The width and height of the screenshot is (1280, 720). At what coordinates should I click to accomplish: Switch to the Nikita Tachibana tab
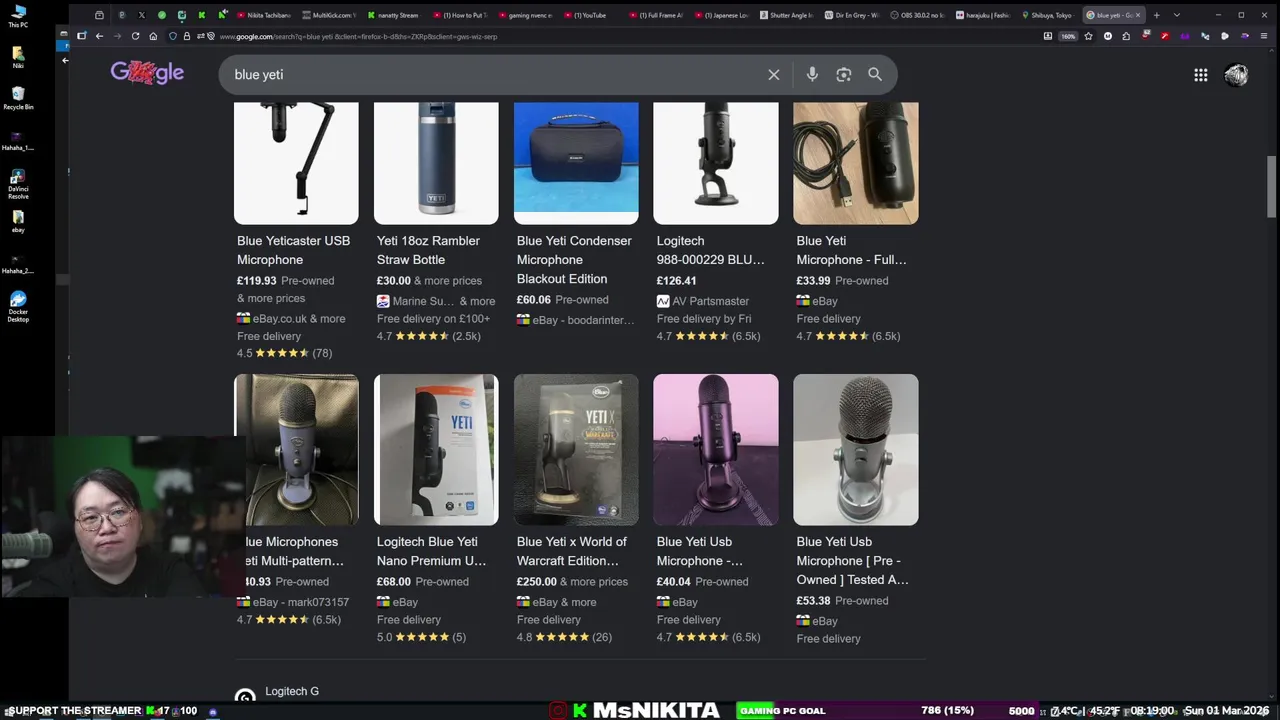(263, 15)
